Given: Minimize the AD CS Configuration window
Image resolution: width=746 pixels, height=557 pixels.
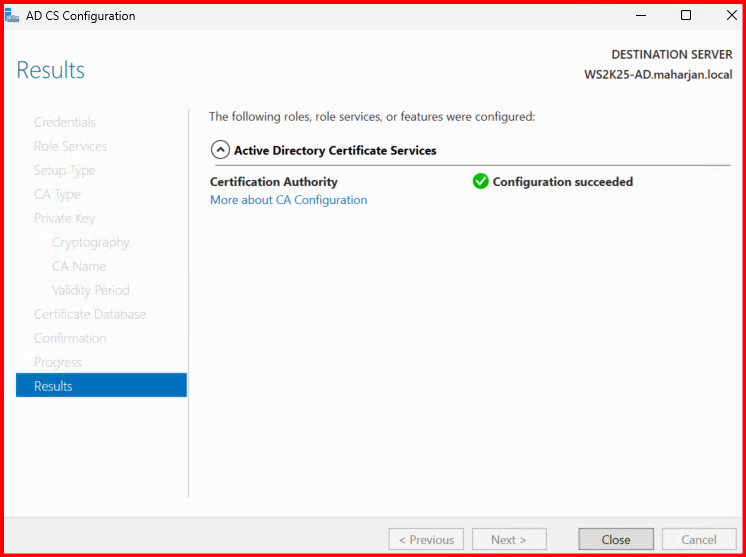Looking at the screenshot, I should 640,16.
